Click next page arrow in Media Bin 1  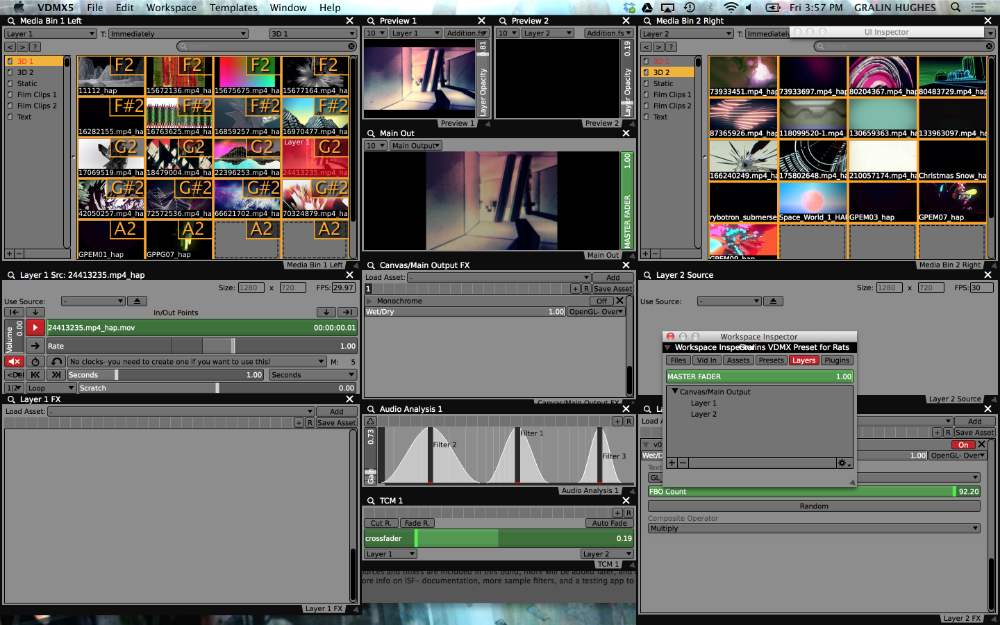click(x=22, y=47)
